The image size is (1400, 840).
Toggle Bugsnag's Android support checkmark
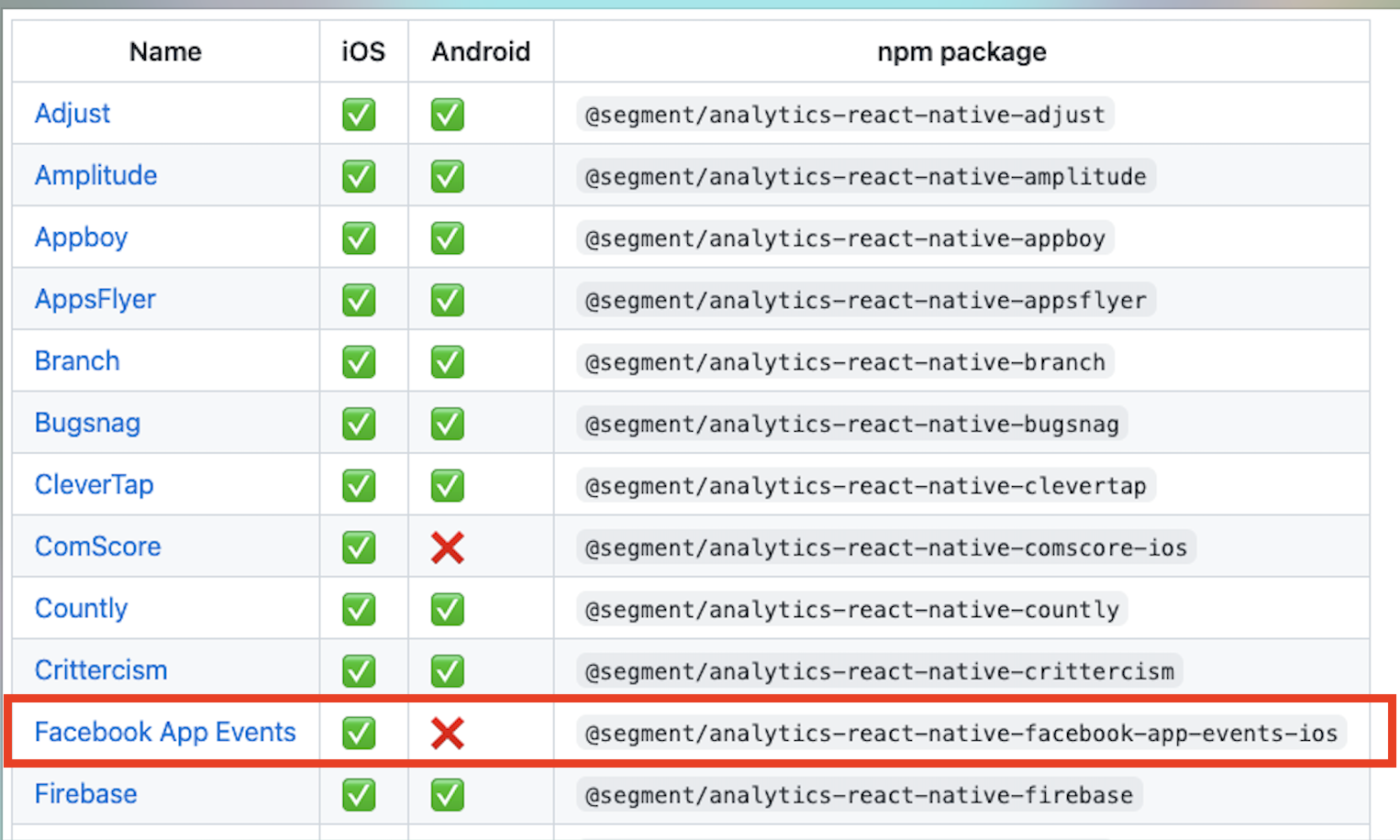click(447, 423)
